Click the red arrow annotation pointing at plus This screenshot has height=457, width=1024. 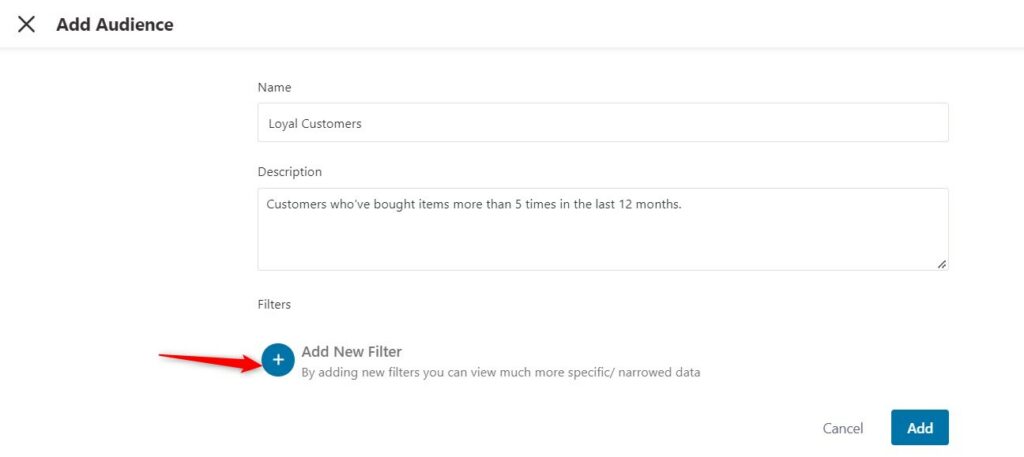click(210, 361)
